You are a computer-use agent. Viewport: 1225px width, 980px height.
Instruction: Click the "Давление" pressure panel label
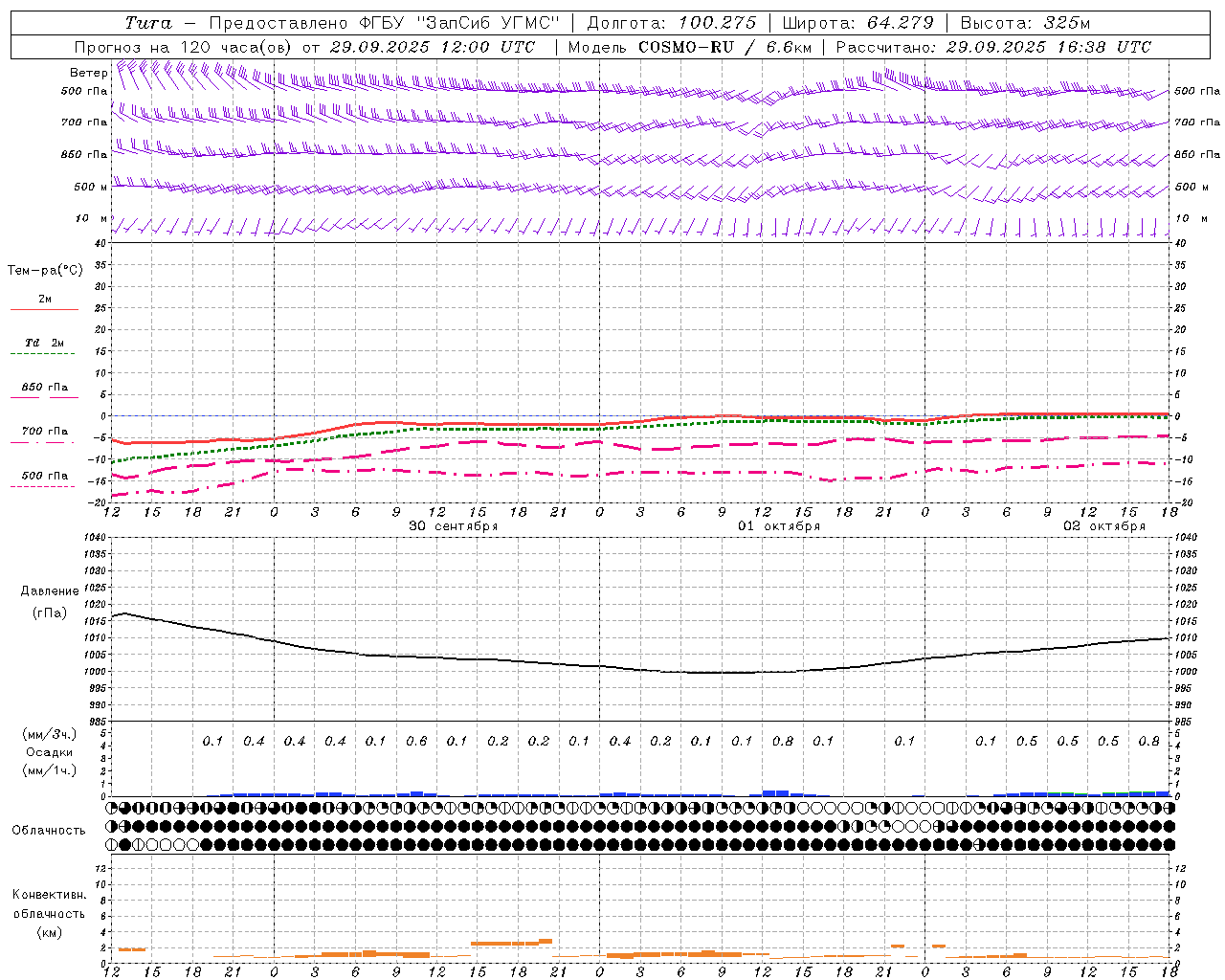coord(50,591)
